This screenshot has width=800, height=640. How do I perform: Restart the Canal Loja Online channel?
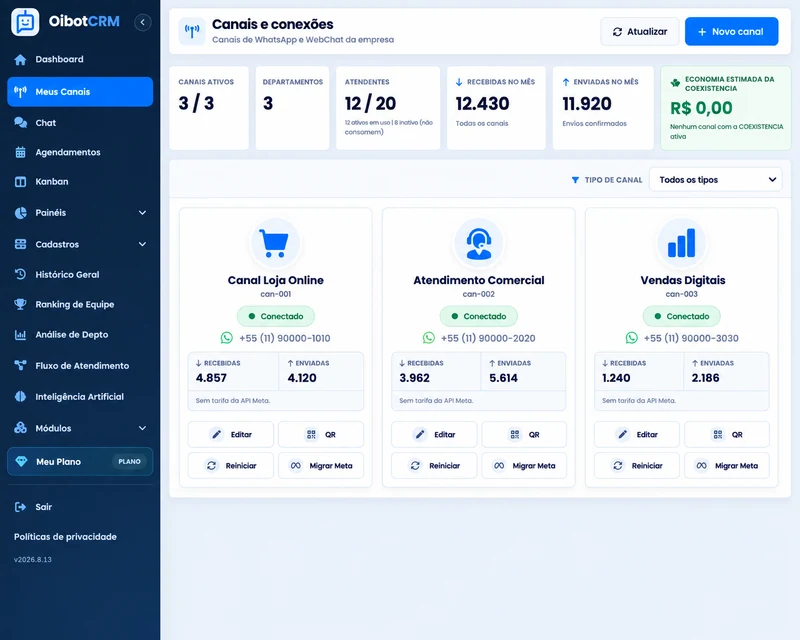pyautogui.click(x=231, y=465)
